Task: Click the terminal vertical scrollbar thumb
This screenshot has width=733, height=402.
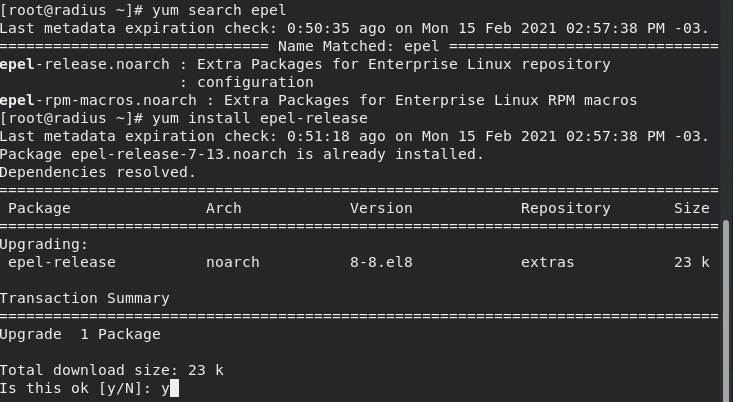Action: 727,310
